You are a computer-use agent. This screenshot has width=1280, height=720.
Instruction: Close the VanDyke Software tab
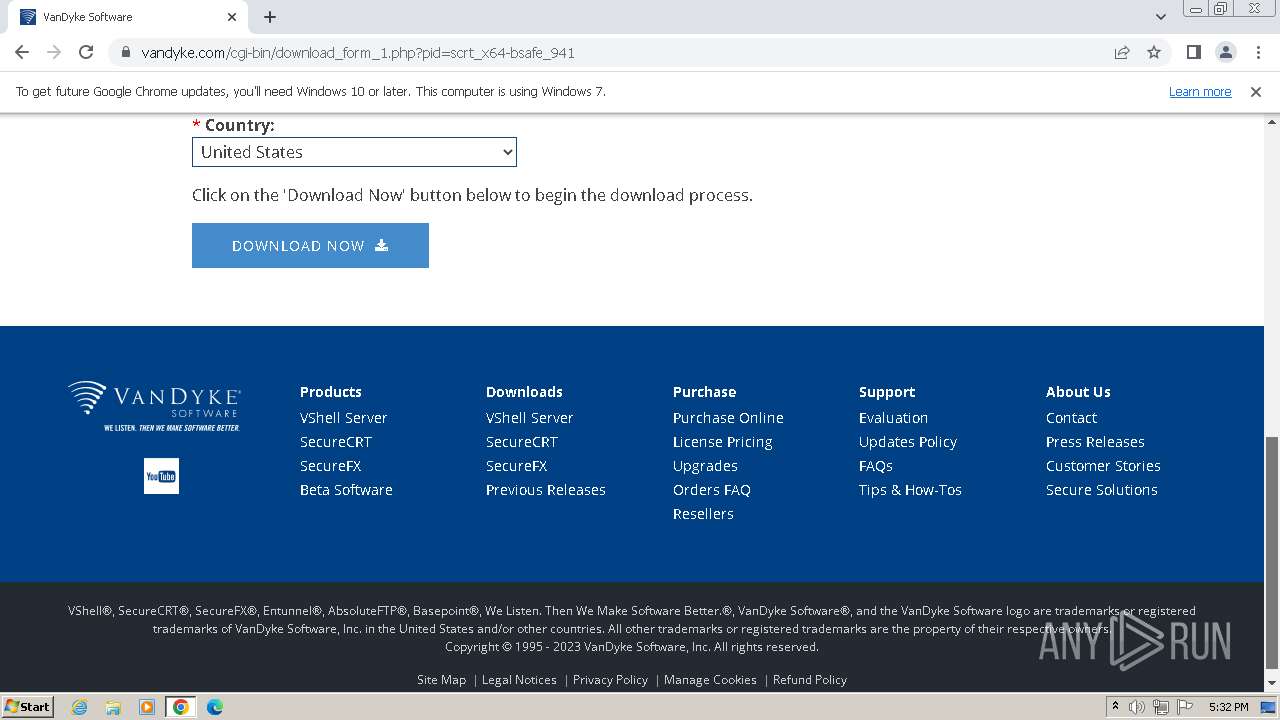(232, 17)
